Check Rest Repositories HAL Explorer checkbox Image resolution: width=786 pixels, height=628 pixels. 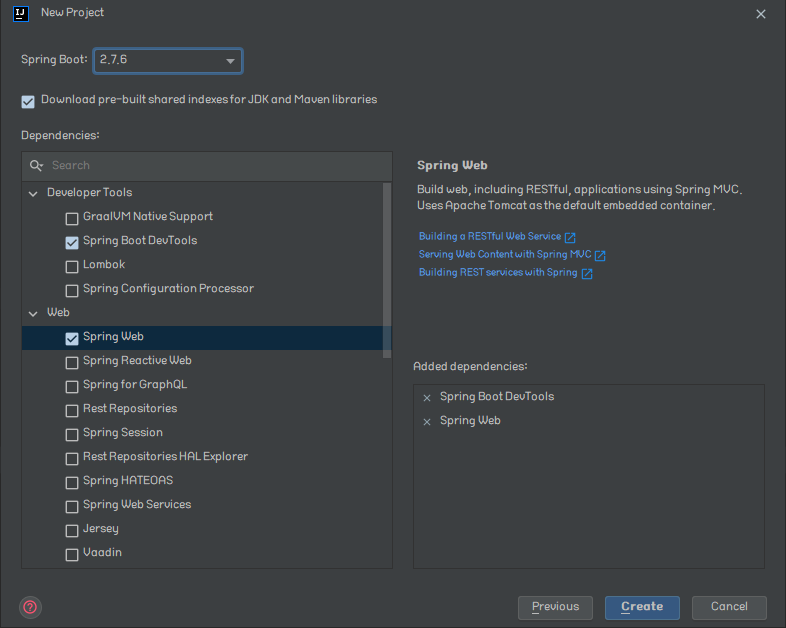point(72,459)
